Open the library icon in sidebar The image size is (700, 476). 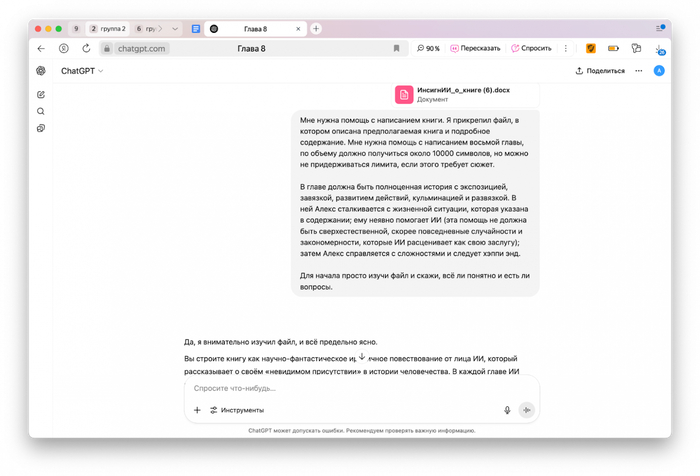click(41, 129)
